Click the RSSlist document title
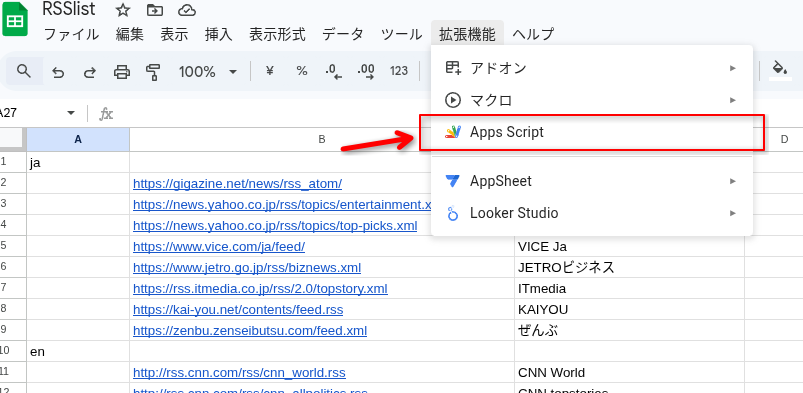 pos(69,9)
